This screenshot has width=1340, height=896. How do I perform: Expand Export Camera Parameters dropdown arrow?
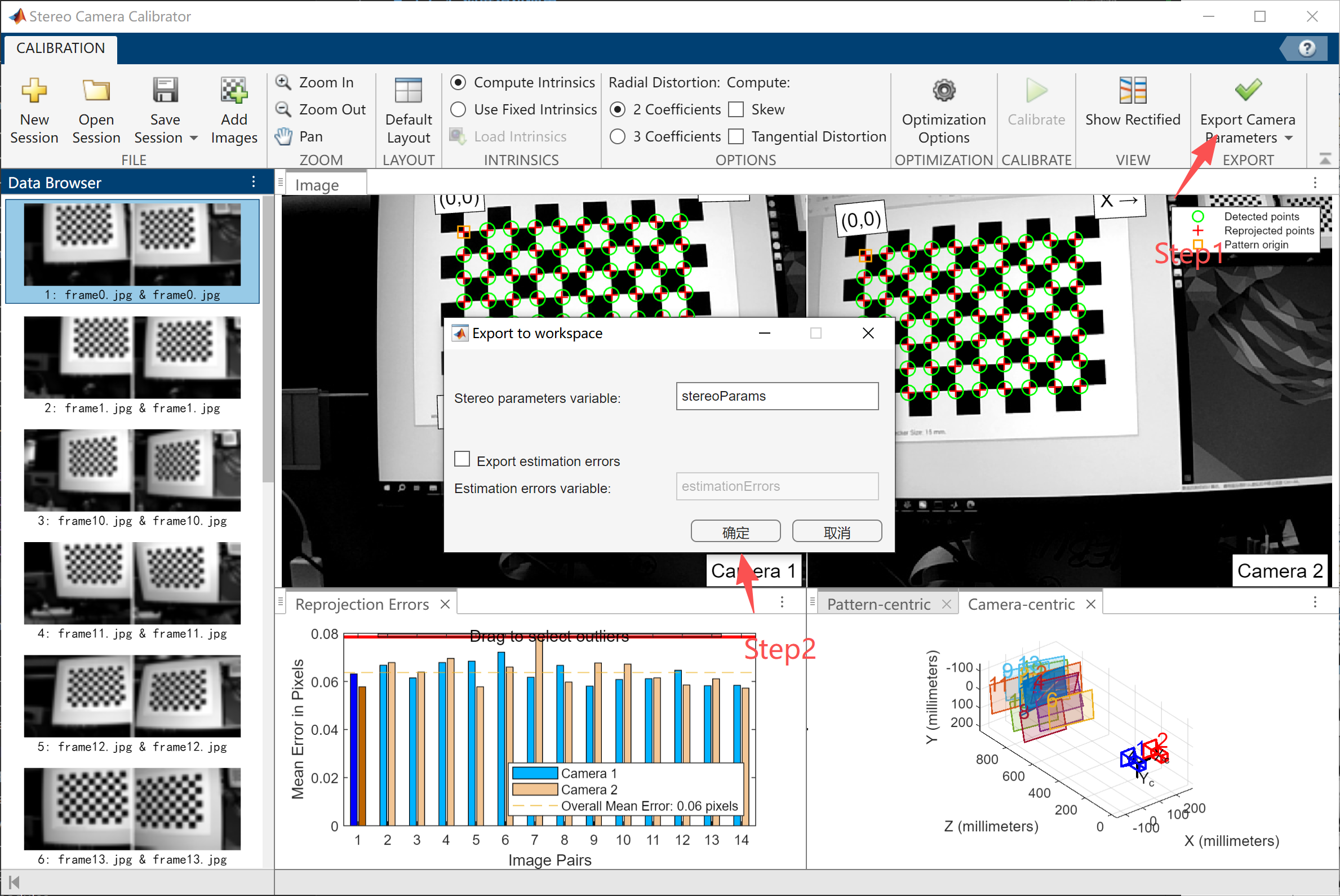1288,138
